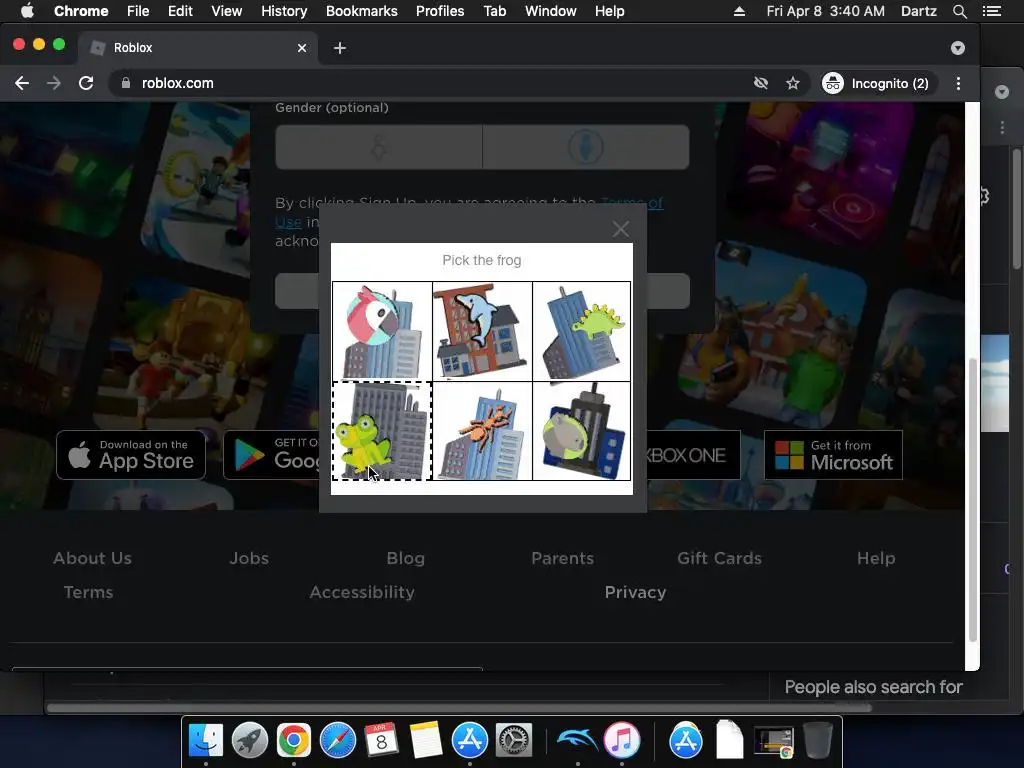Reload the Roblox page
Image resolution: width=1024 pixels, height=768 pixels.
[x=86, y=83]
